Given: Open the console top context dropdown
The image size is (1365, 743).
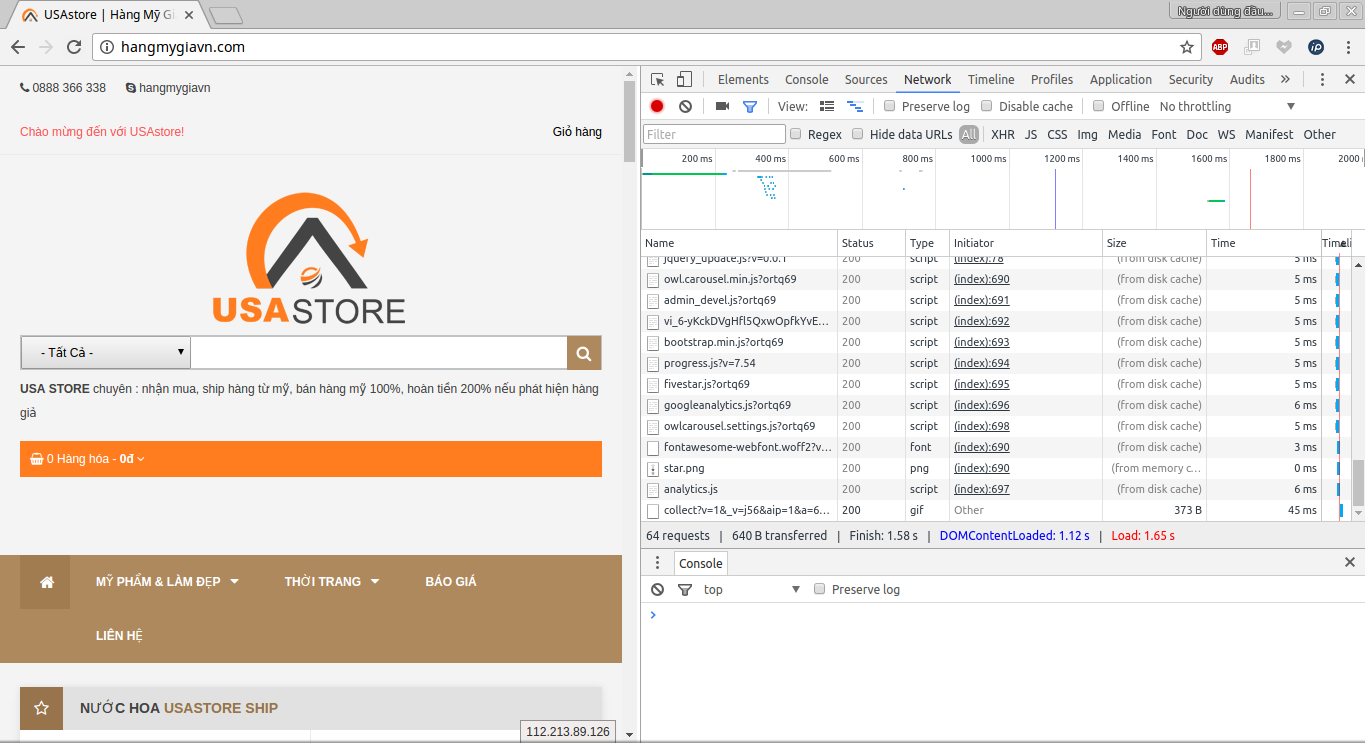Looking at the screenshot, I should [752, 590].
